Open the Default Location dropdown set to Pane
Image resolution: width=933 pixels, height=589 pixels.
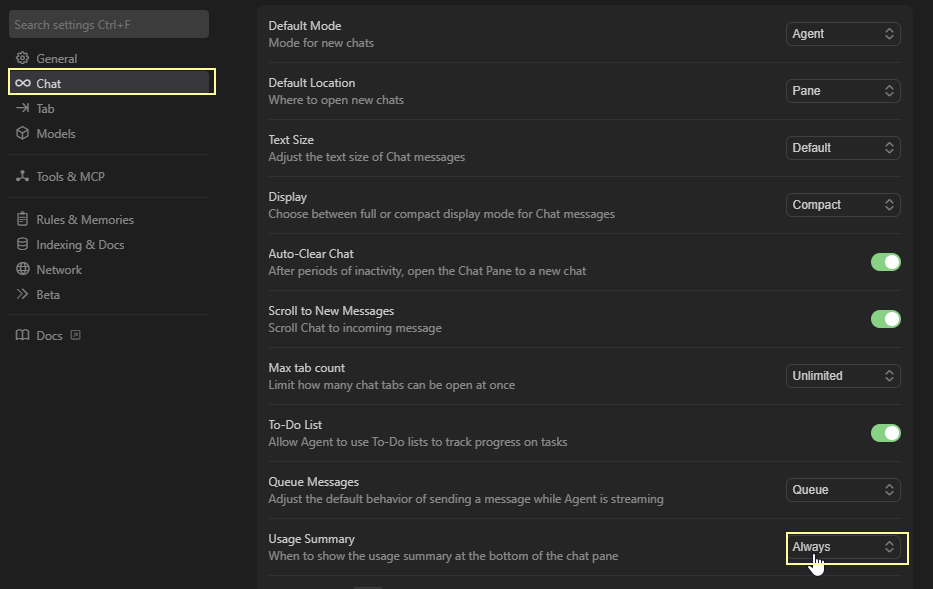[x=843, y=91]
